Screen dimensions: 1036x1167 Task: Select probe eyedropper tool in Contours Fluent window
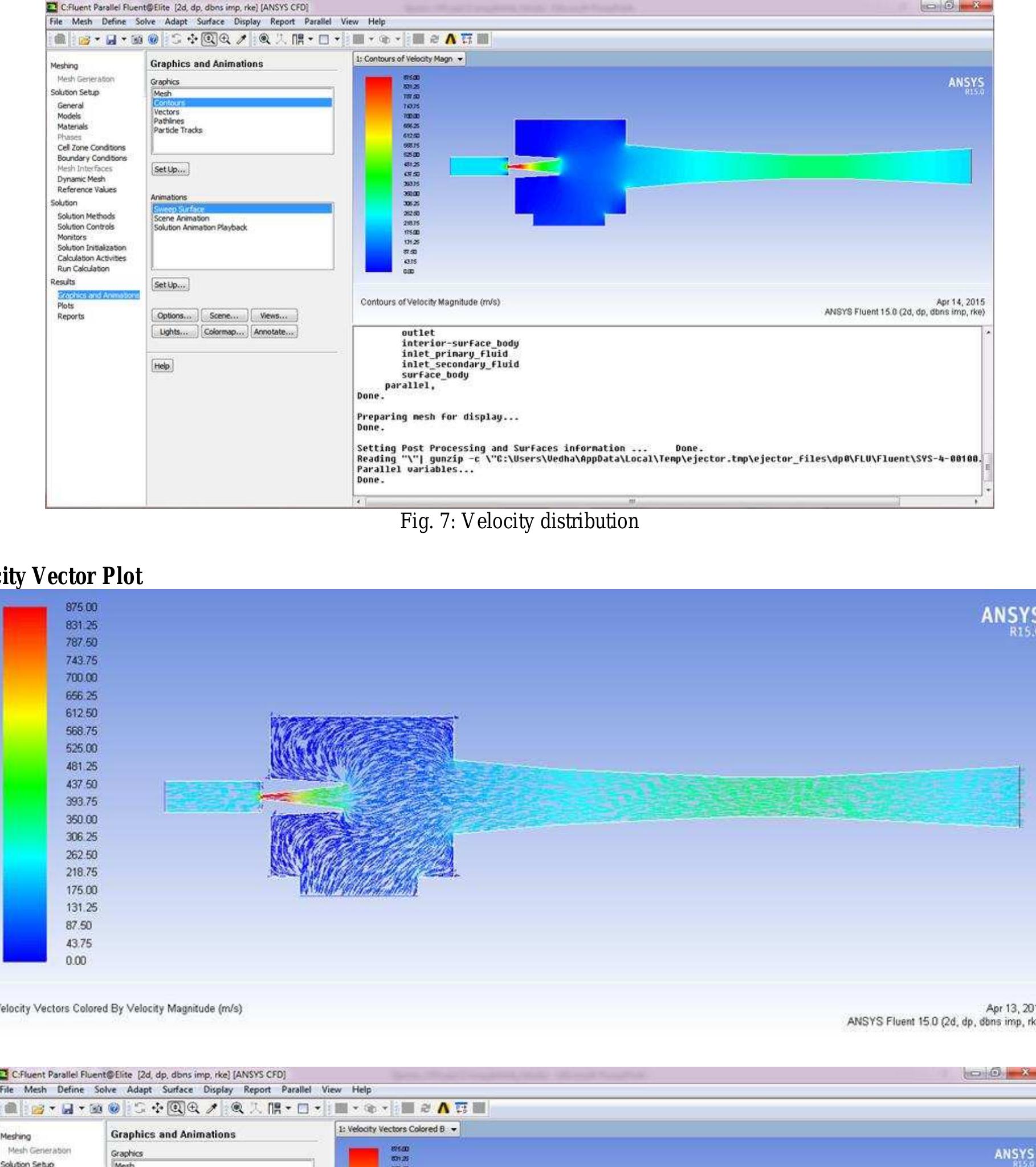click(242, 40)
